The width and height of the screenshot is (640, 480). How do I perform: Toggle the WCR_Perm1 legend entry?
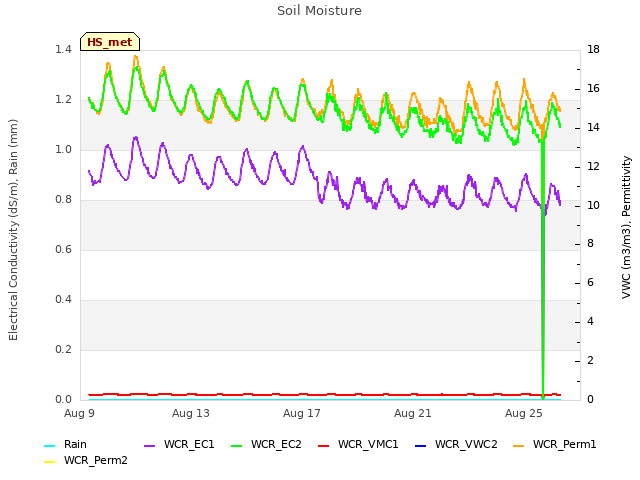(x=554, y=444)
